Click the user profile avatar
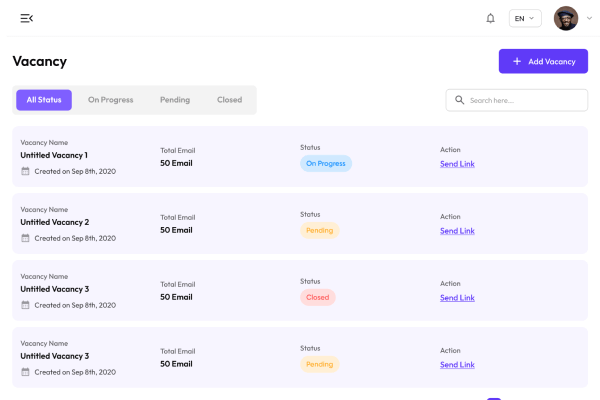This screenshot has width=600, height=400. pos(566,18)
